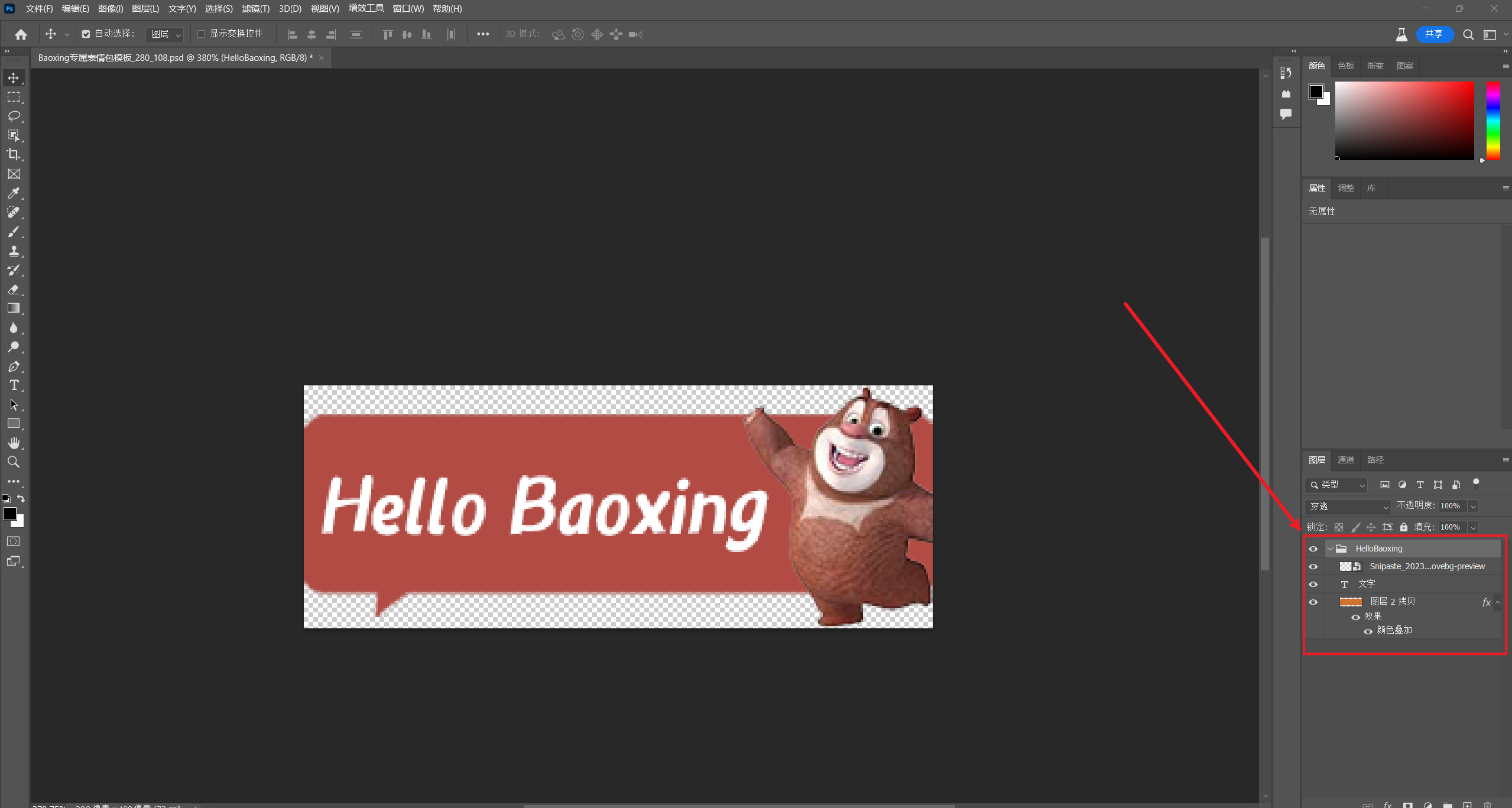Select the Horizontal Type tool
1512x808 pixels.
tap(14, 385)
